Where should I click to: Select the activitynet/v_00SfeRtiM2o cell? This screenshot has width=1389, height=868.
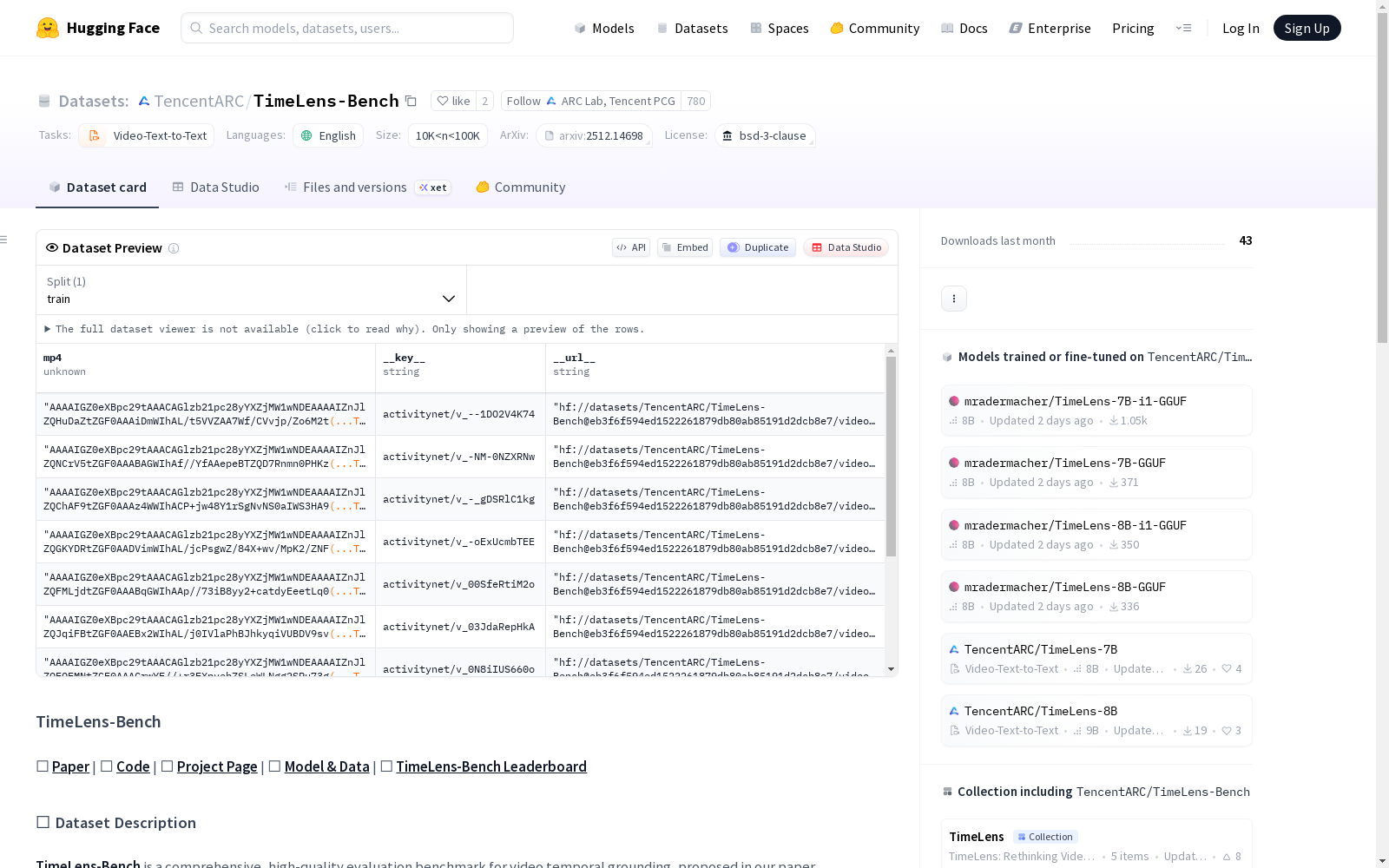[461, 584]
